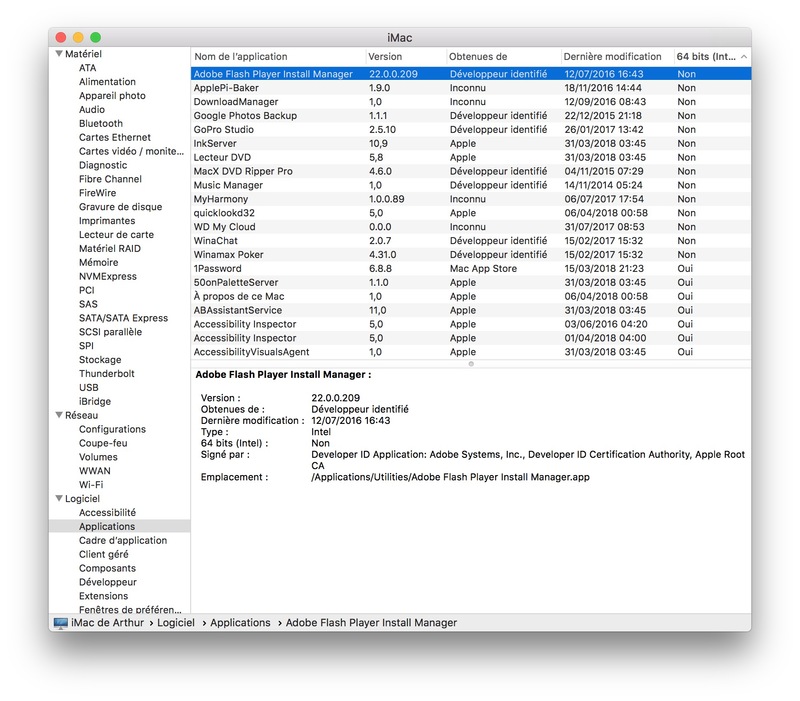Select Applications in the sidebar
The width and height of the screenshot is (800, 701).
[119, 527]
